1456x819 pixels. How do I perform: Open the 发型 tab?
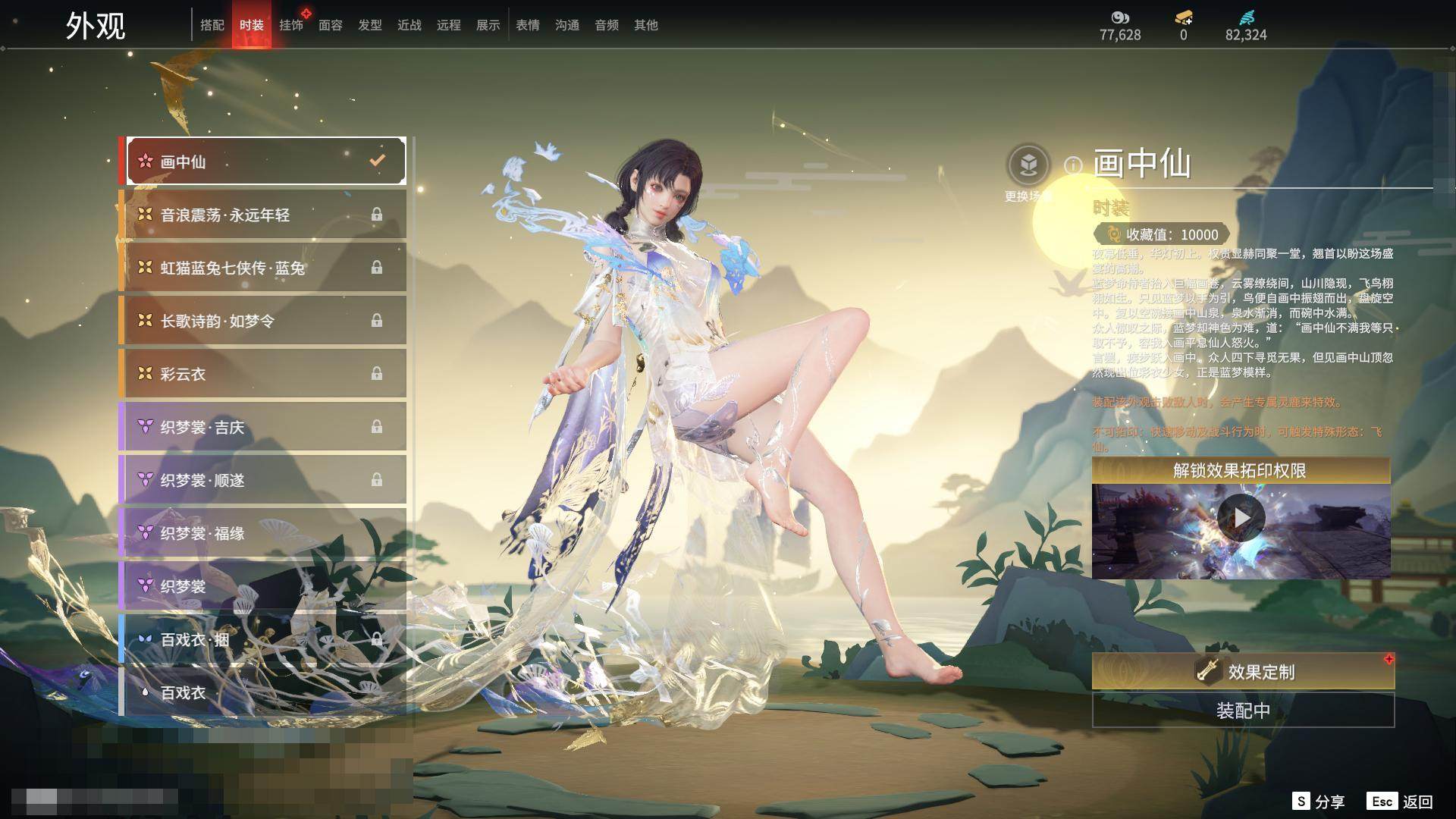(369, 25)
